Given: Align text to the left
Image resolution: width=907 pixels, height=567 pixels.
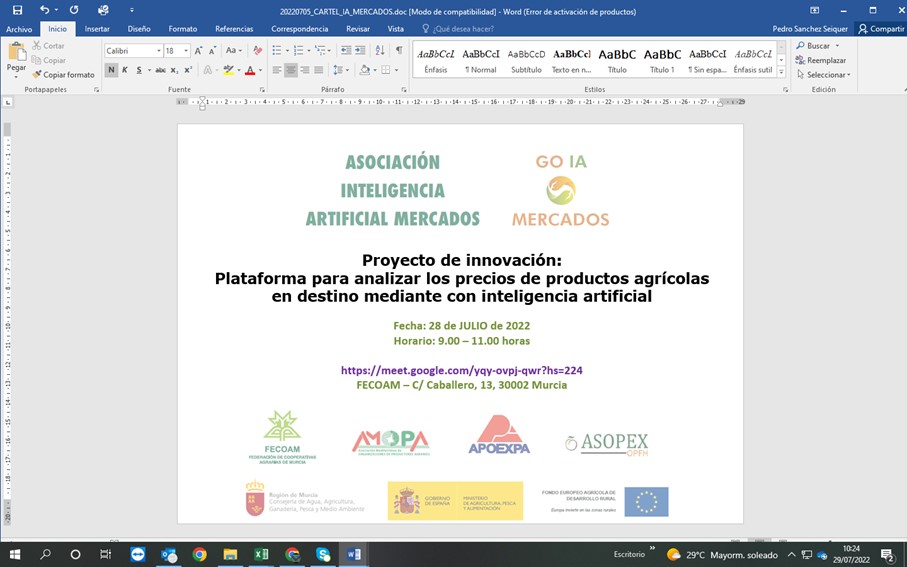Looking at the screenshot, I should [277, 70].
